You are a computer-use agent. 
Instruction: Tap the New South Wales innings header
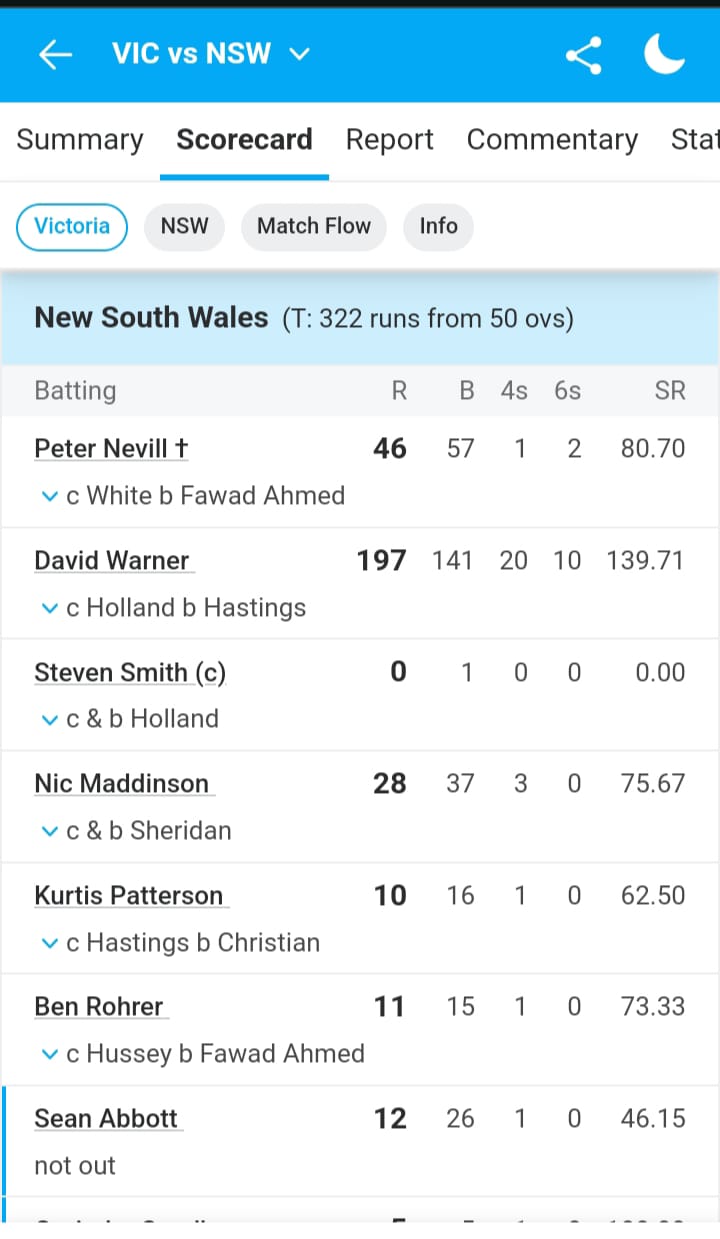(x=151, y=317)
